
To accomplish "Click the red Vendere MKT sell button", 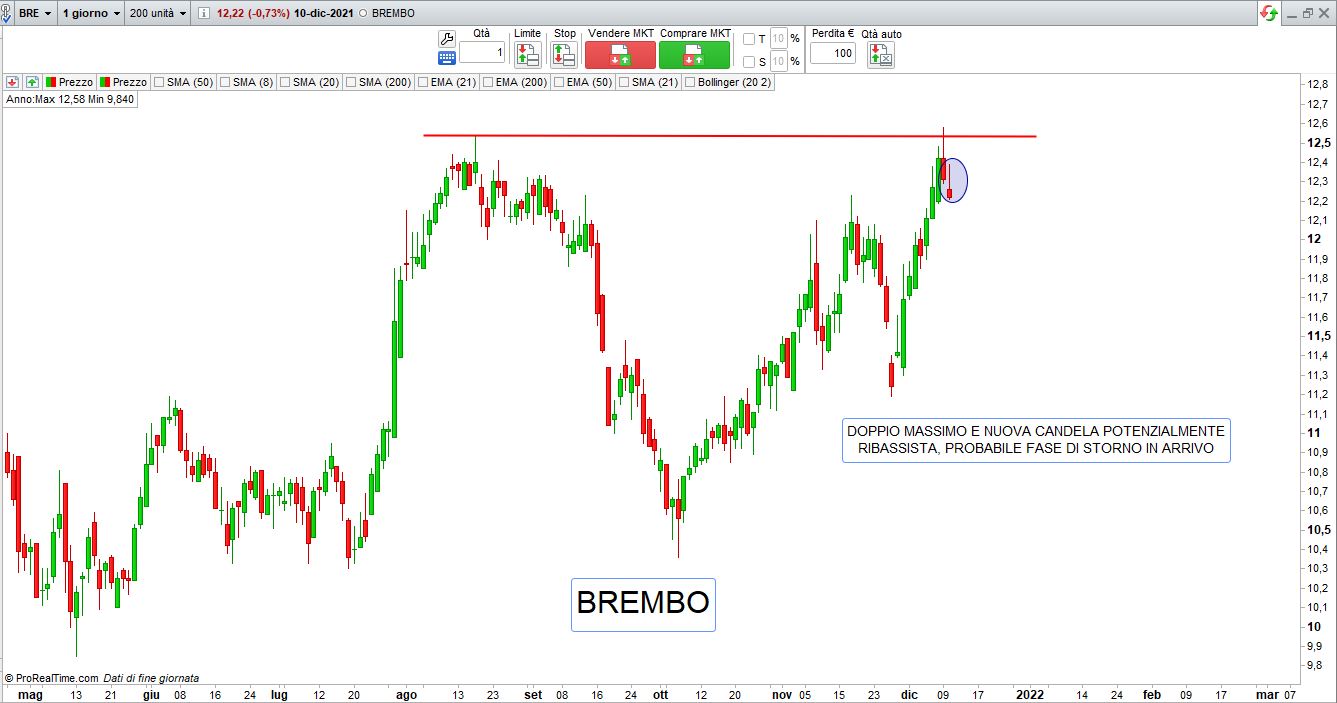I will (620, 55).
